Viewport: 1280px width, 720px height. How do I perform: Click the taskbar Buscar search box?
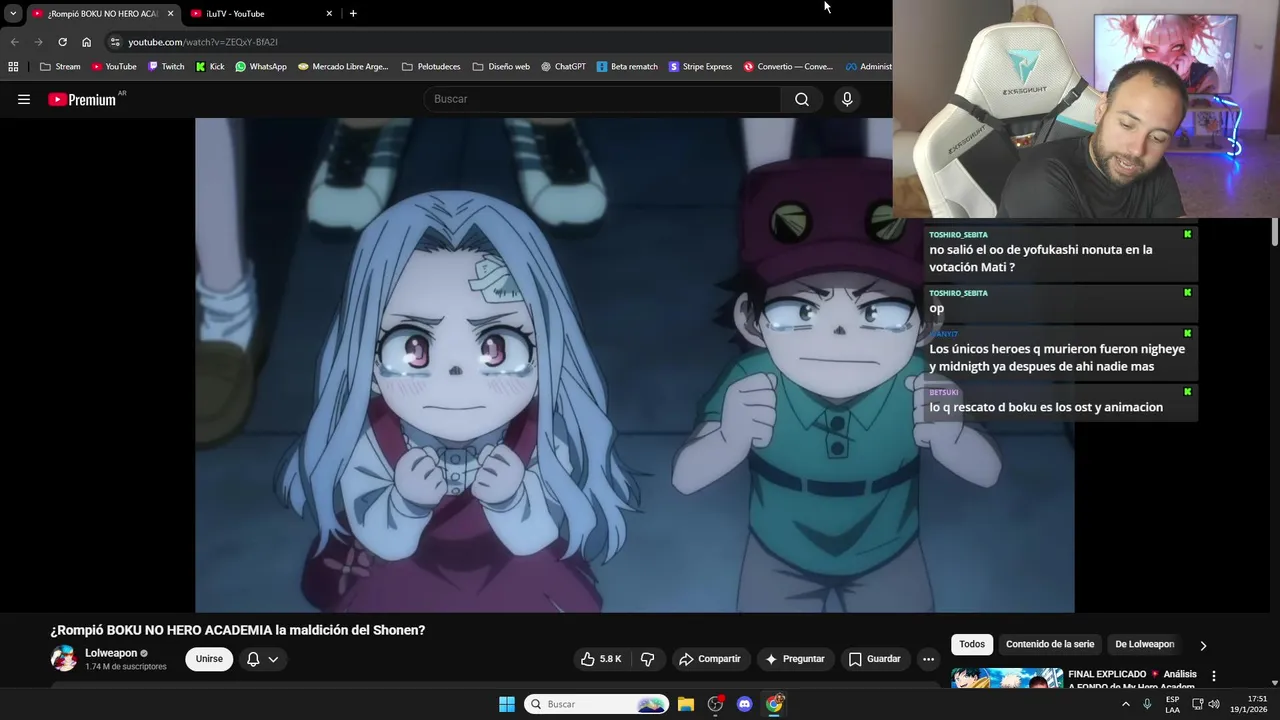[x=597, y=704]
